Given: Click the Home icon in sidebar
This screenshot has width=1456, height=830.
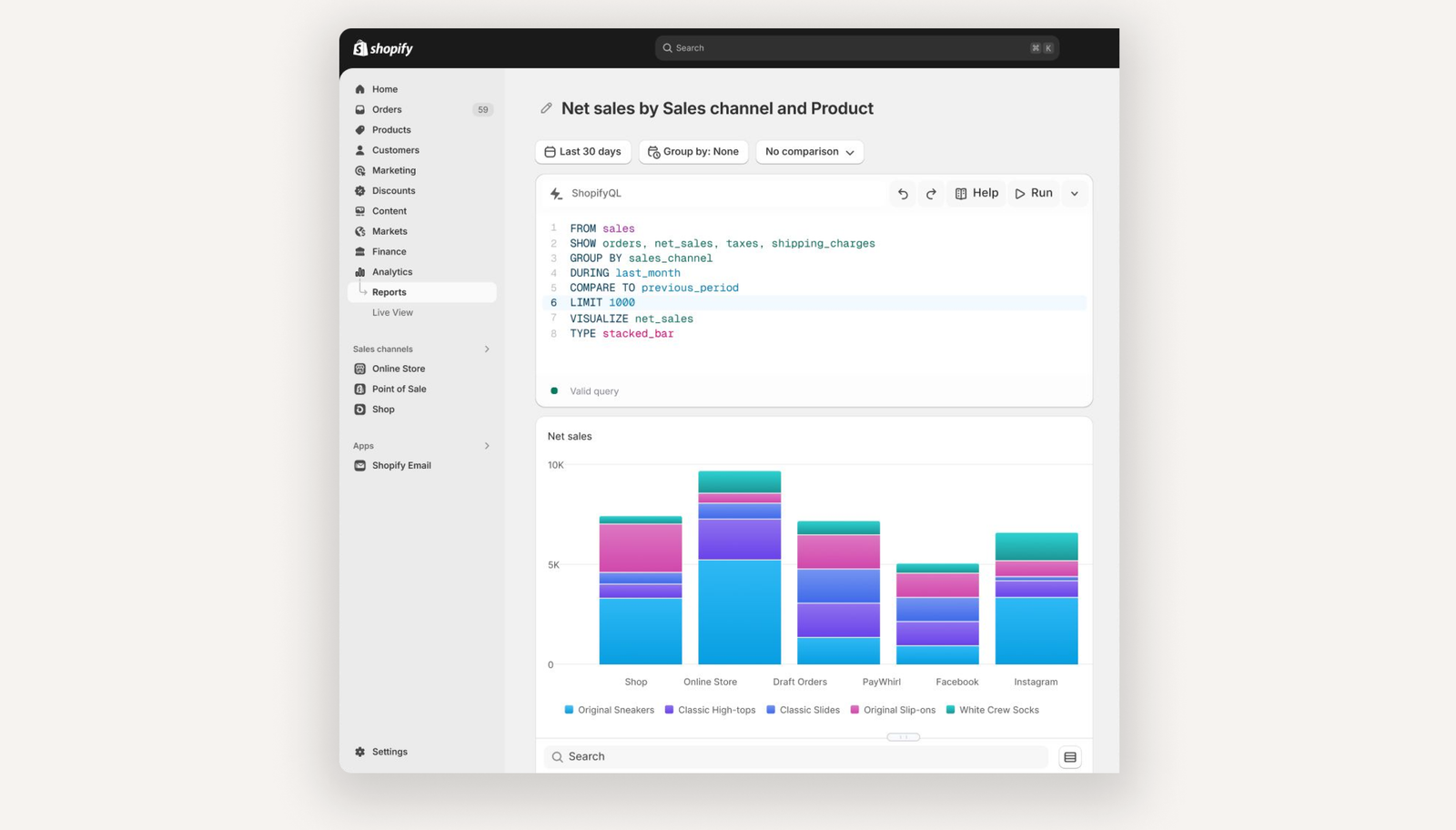Looking at the screenshot, I should [x=360, y=89].
